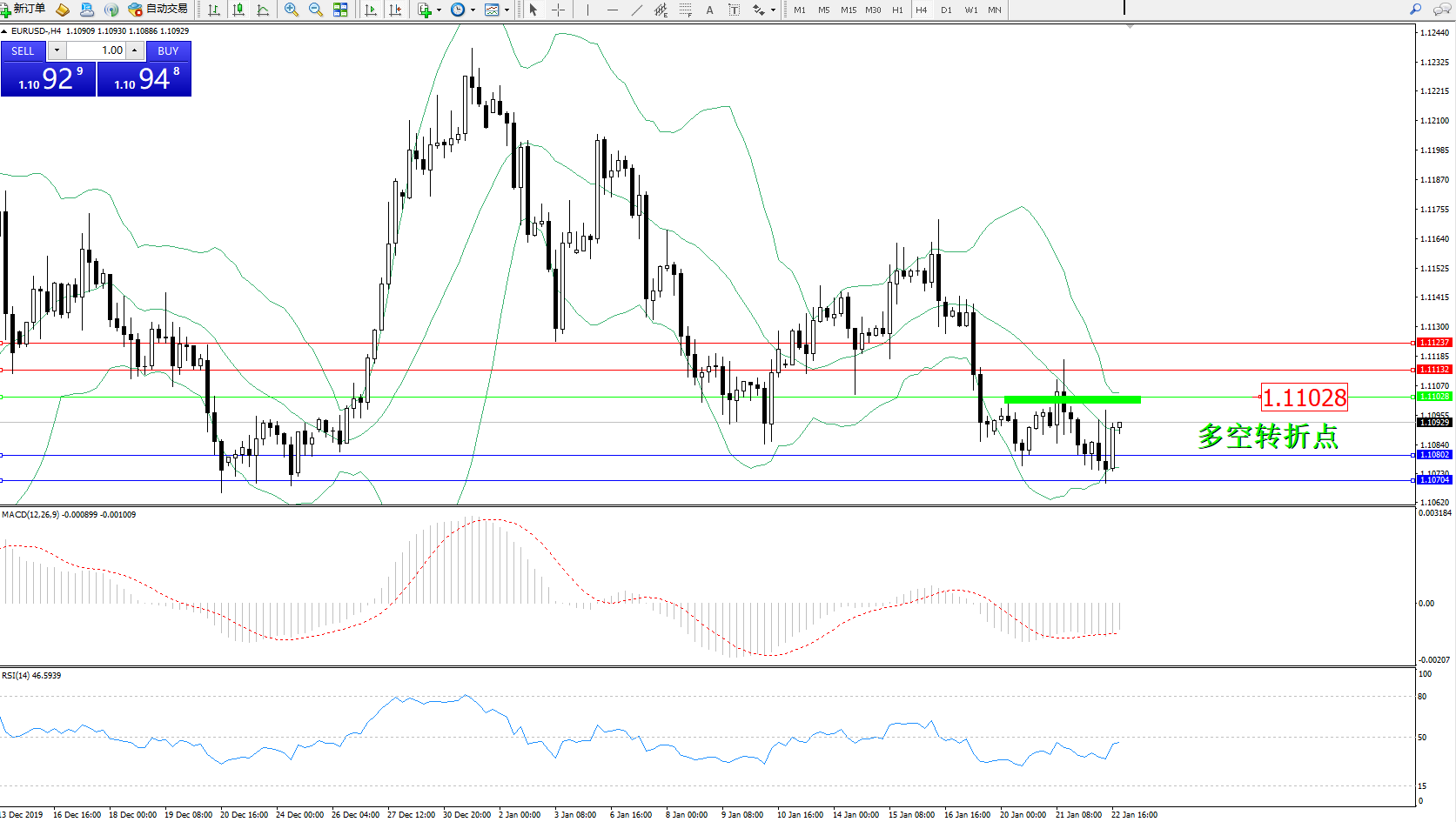Click the zoom out magnifier icon
1456x822 pixels.
pos(315,10)
